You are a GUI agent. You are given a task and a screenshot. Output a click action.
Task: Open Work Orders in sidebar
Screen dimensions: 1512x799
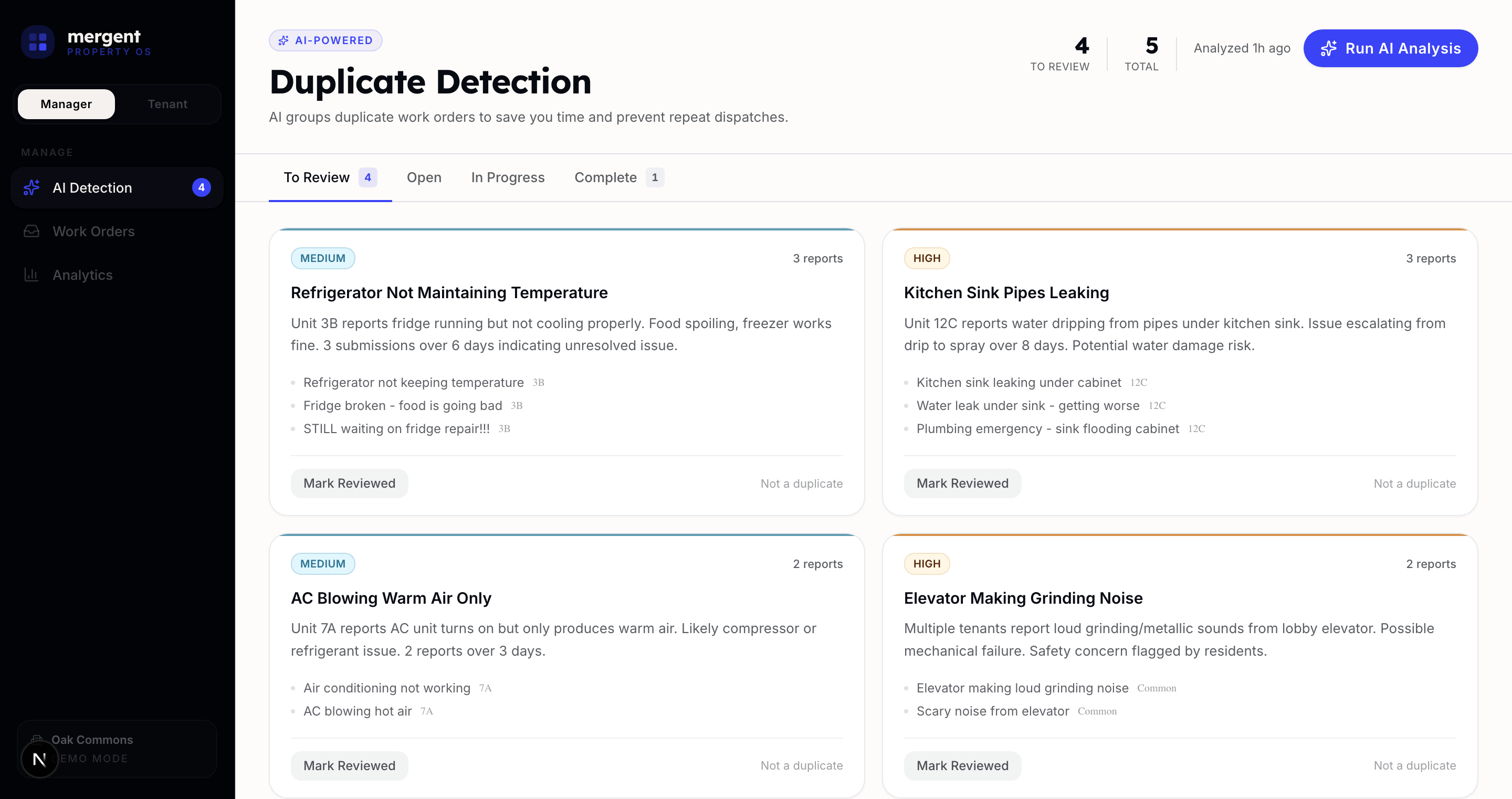tap(117, 232)
